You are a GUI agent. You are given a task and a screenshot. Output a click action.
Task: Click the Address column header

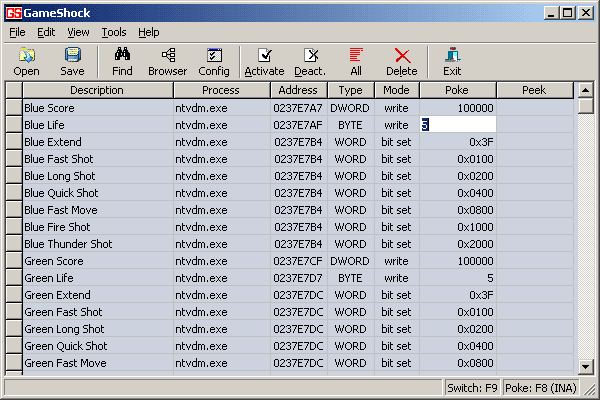pyautogui.click(x=299, y=90)
